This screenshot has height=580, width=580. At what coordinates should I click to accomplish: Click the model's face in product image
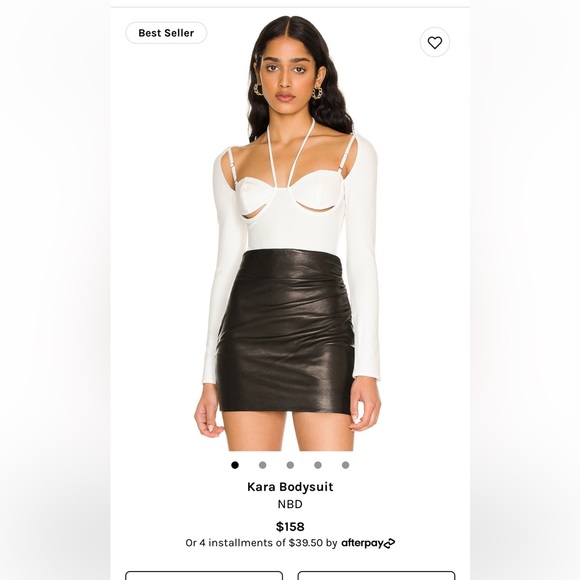pos(286,80)
